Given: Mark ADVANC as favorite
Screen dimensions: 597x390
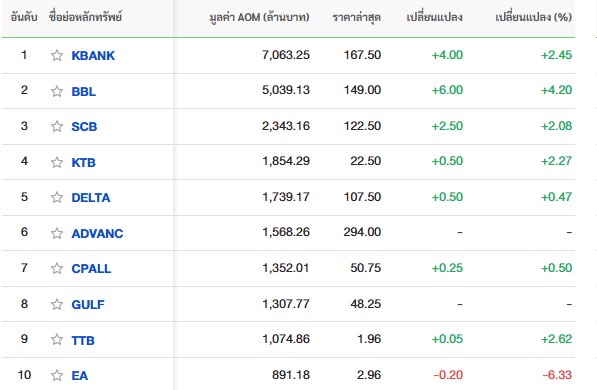Looking at the screenshot, I should [57, 233].
